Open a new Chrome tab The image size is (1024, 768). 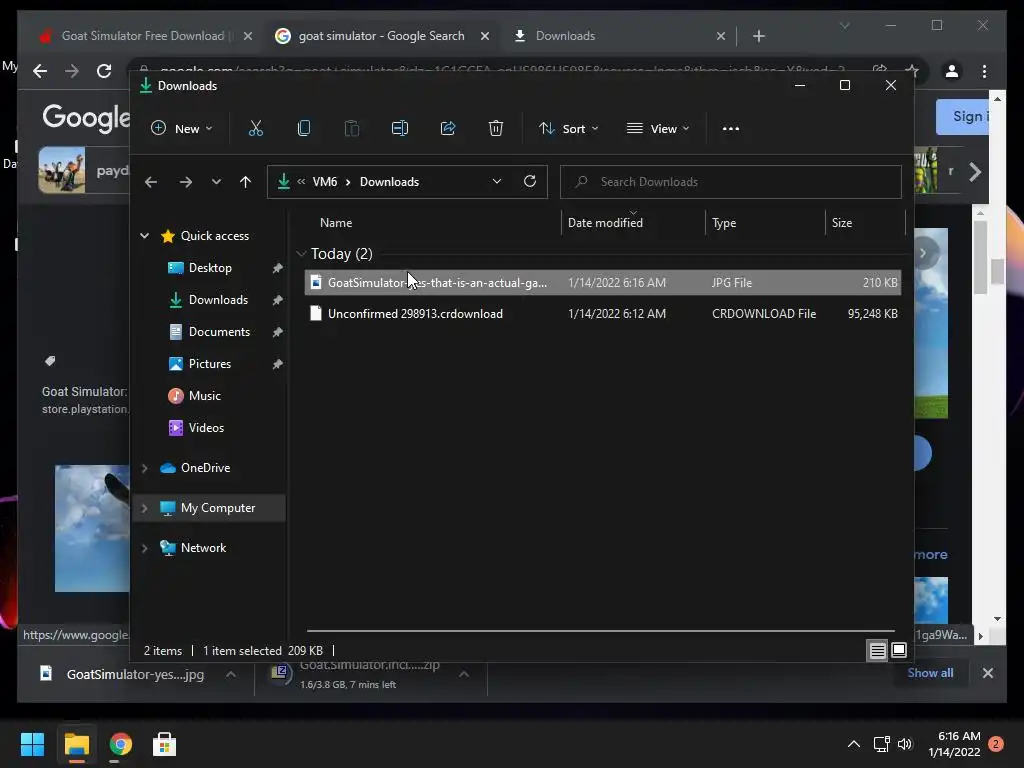758,37
